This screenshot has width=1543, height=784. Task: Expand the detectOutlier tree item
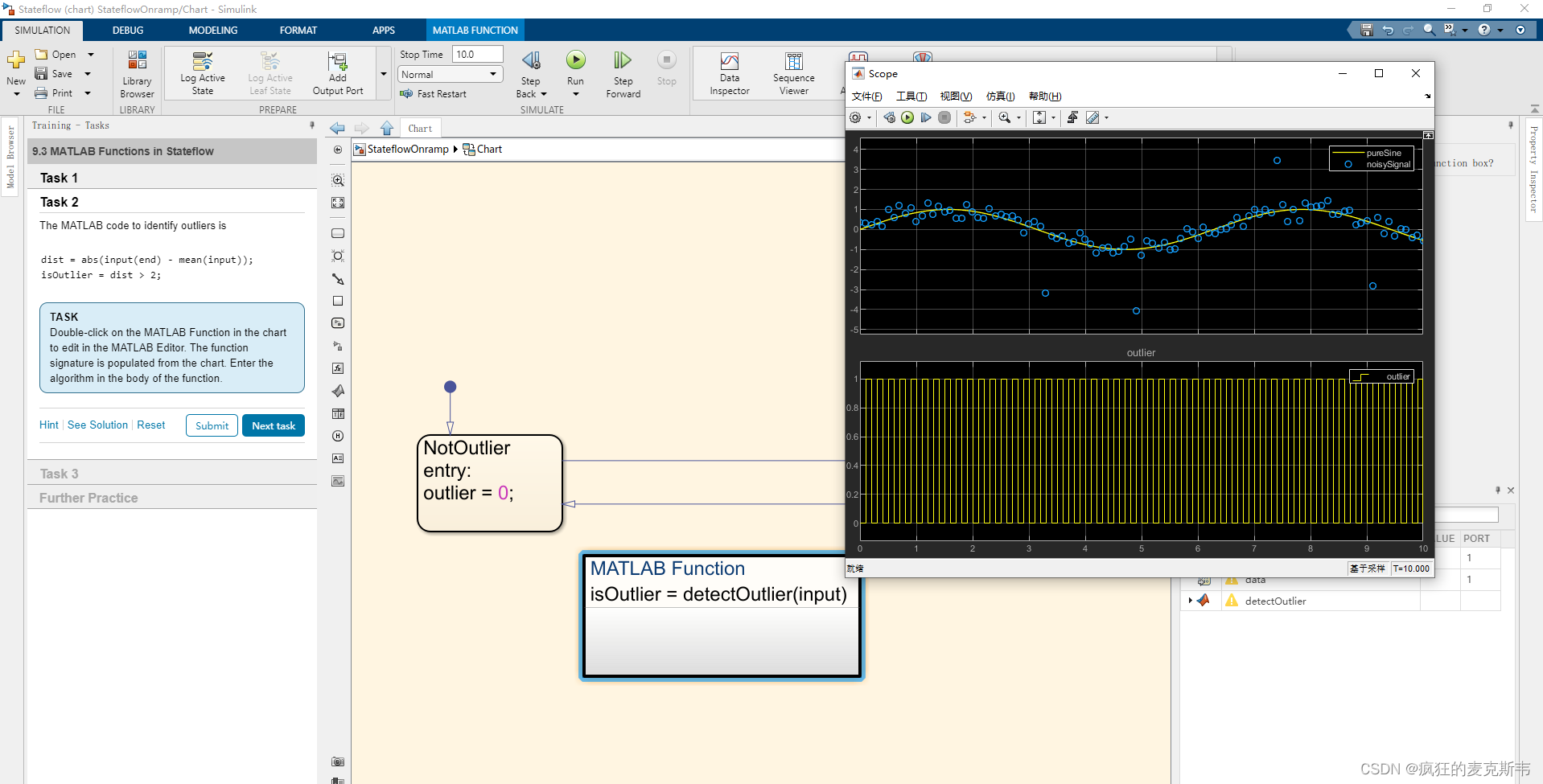[1190, 601]
